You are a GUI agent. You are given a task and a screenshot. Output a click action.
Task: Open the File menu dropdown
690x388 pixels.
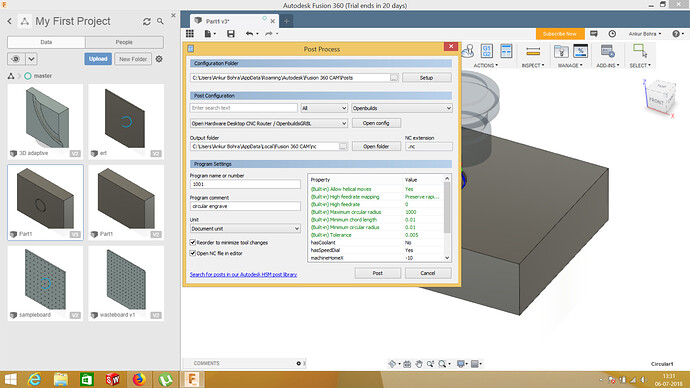(x=210, y=33)
